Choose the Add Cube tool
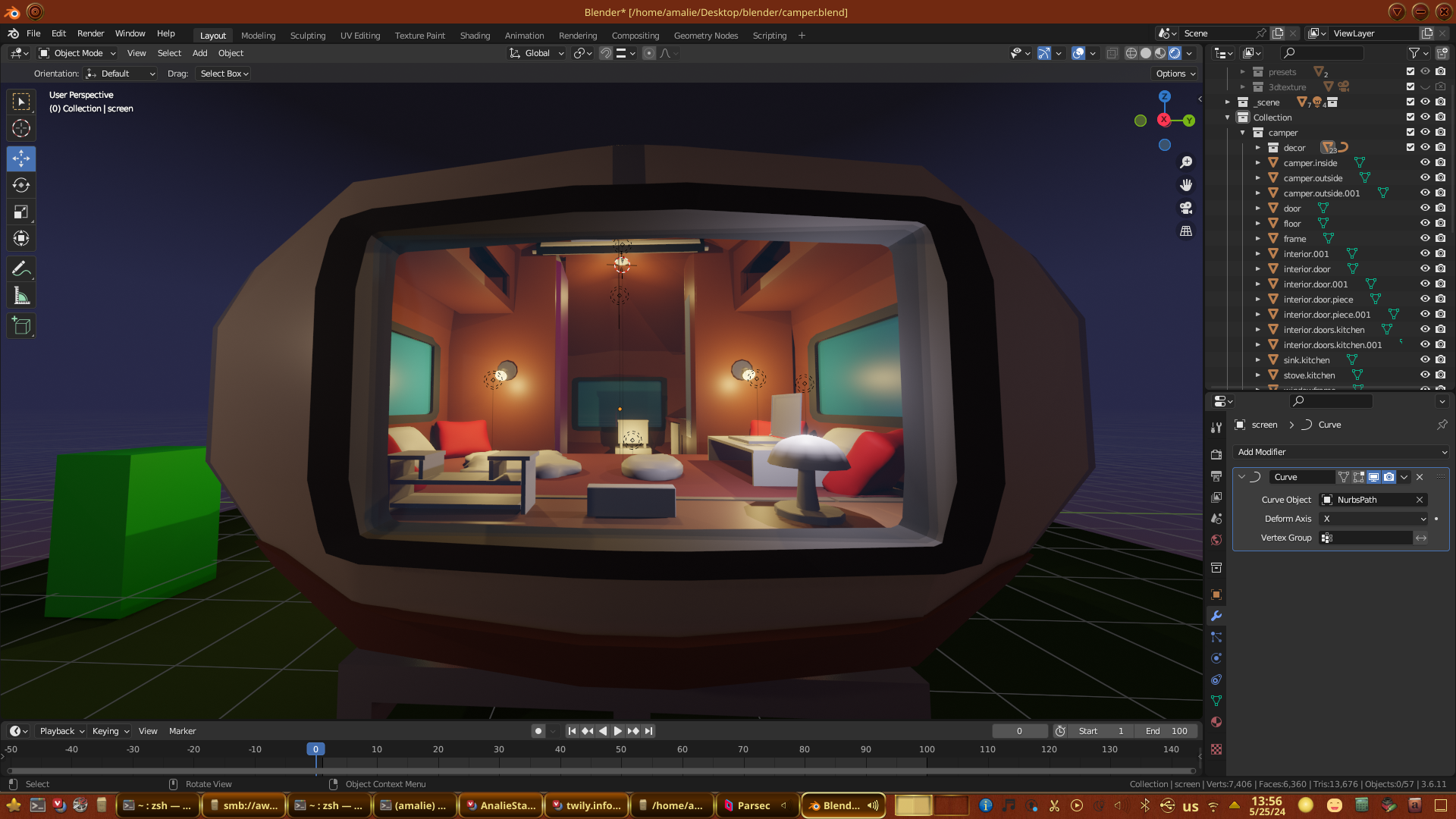This screenshot has height=819, width=1456. pos(21,327)
